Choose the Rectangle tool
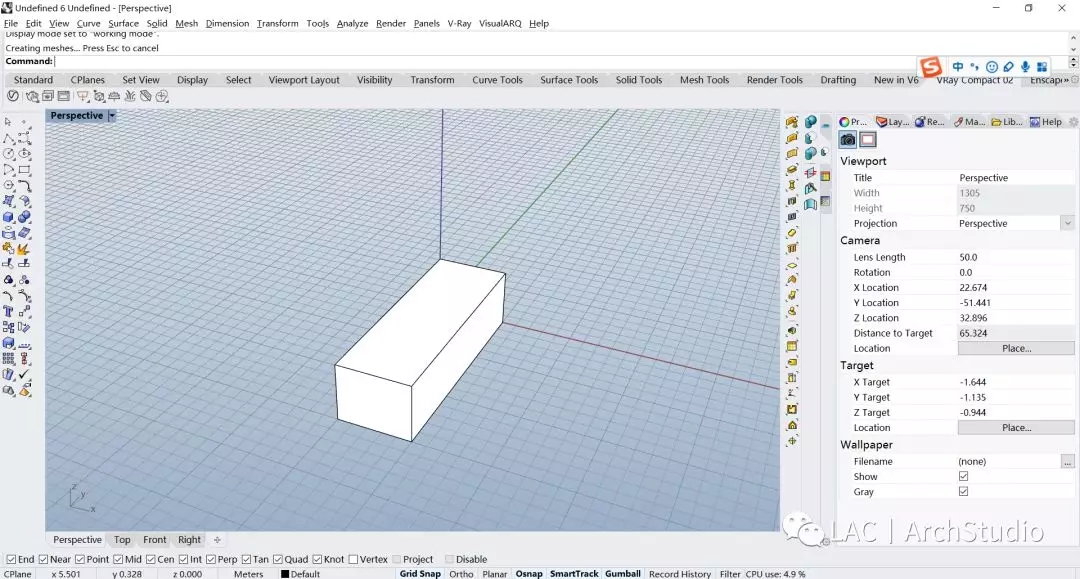The width and height of the screenshot is (1080, 579). 24,169
